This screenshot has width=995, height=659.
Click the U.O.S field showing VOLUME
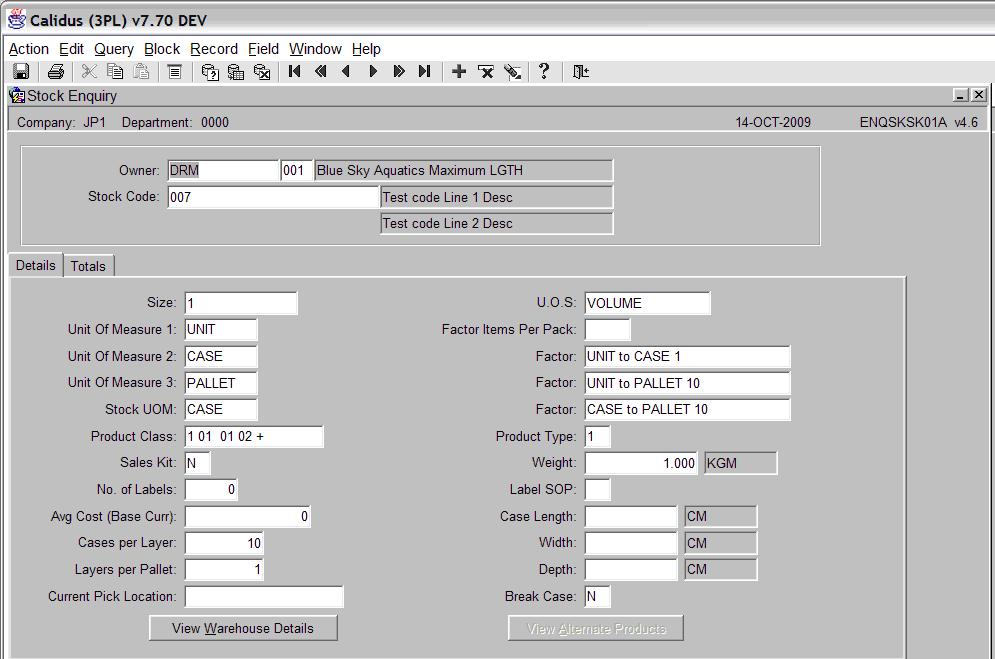coord(647,303)
